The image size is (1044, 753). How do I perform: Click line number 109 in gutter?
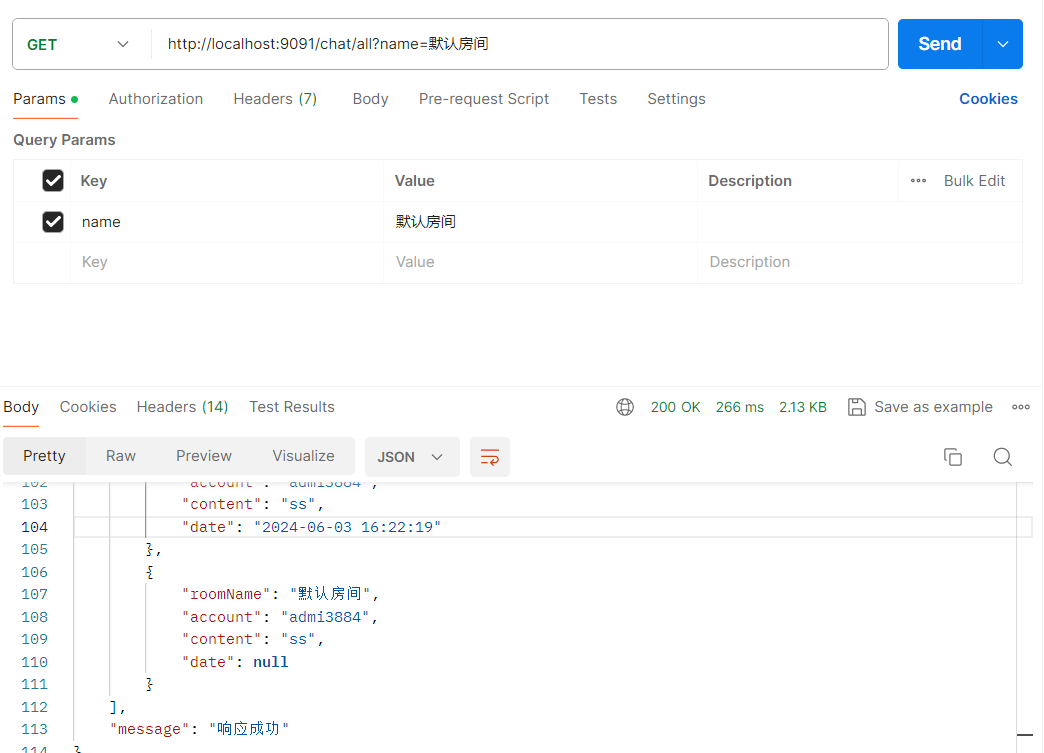coord(34,639)
